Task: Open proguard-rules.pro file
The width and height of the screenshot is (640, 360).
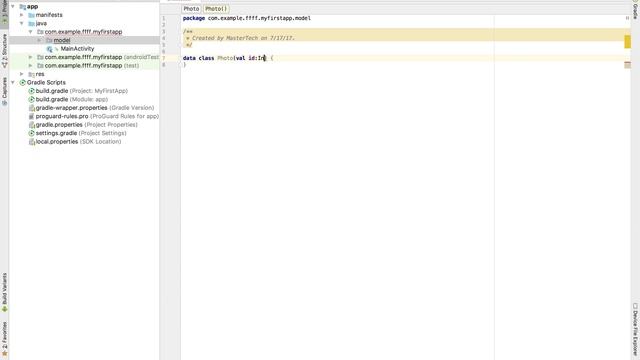Action: coord(97,116)
